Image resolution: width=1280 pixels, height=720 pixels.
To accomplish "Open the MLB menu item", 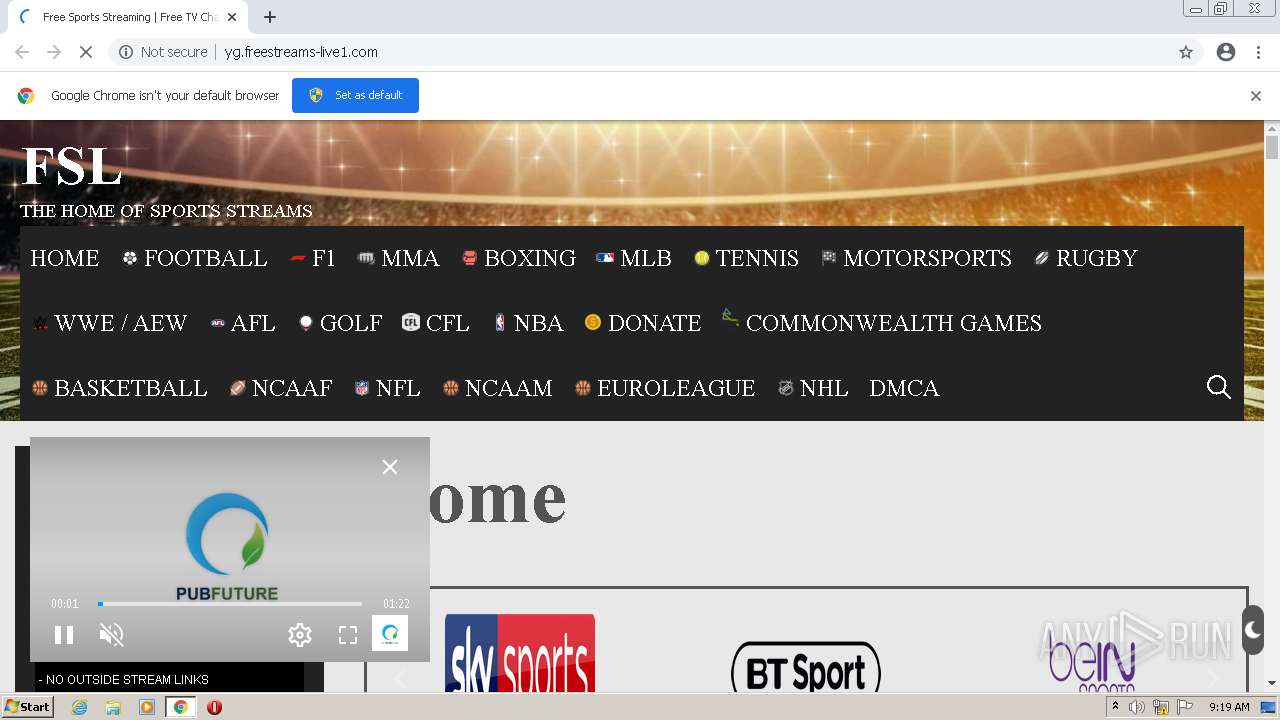I will [x=634, y=258].
